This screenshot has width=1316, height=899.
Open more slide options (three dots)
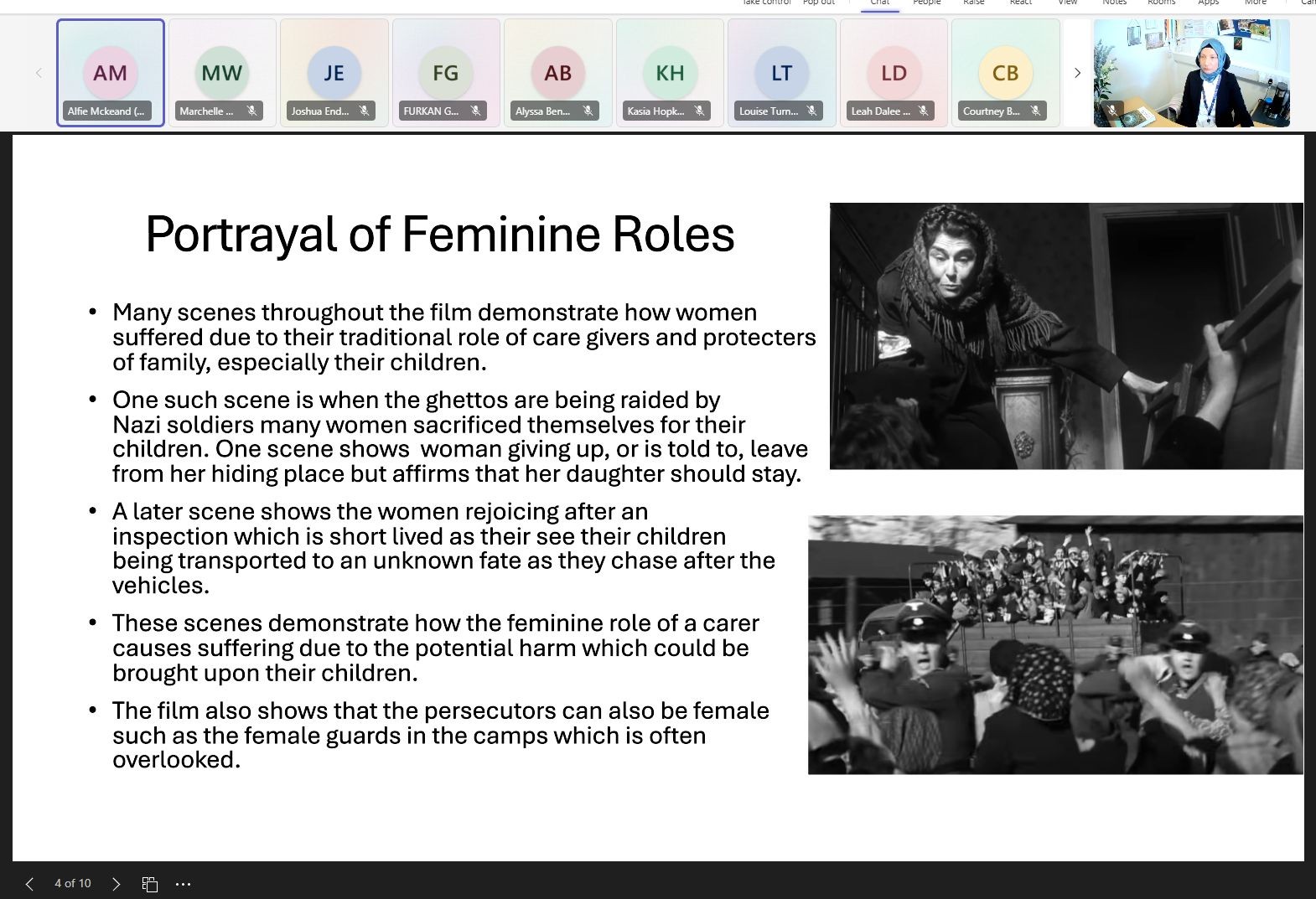click(184, 884)
